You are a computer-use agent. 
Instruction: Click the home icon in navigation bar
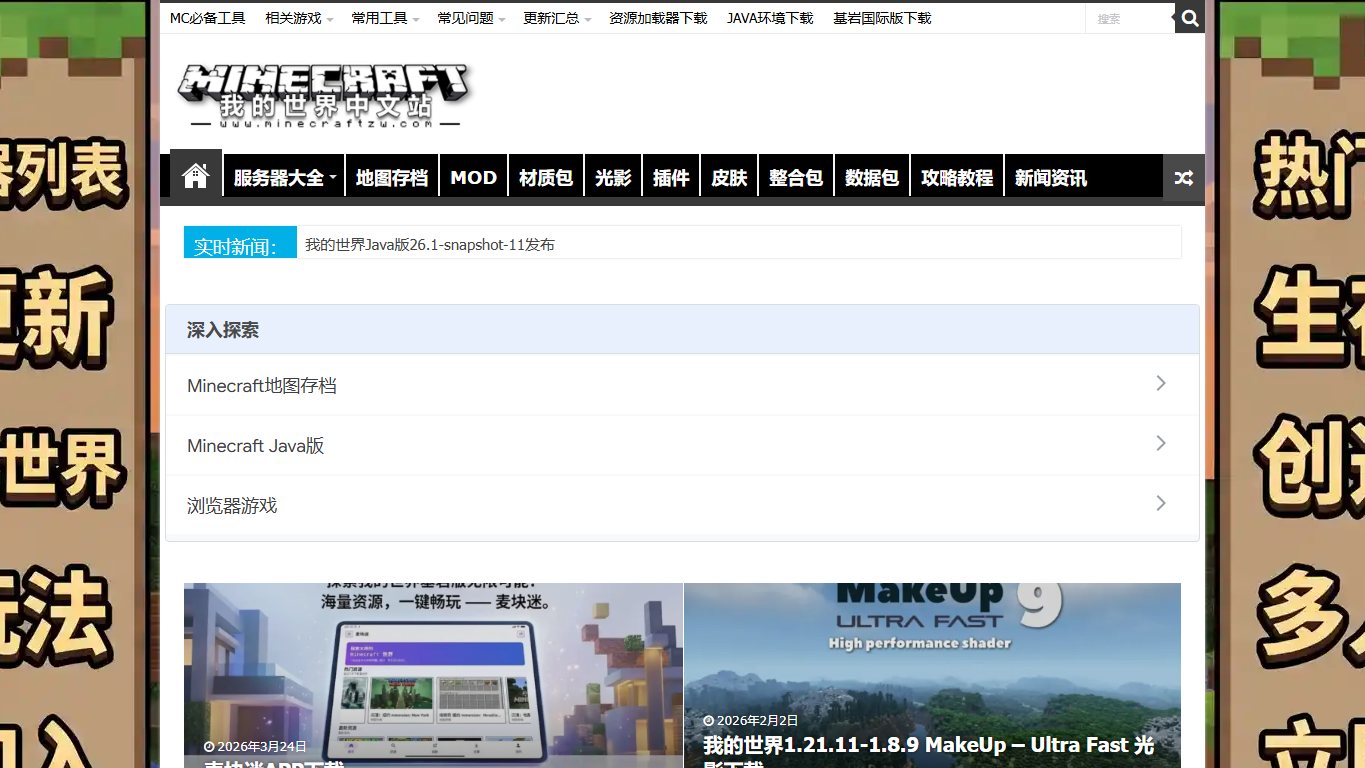[x=196, y=176]
